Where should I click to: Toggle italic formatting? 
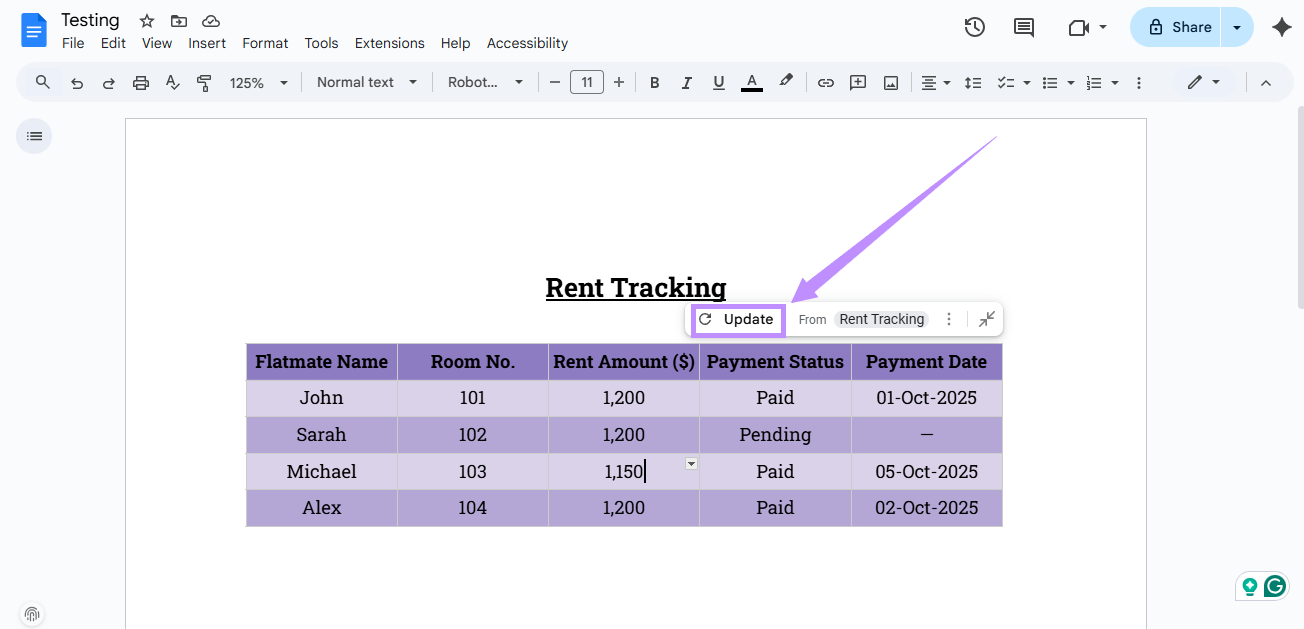pos(686,82)
